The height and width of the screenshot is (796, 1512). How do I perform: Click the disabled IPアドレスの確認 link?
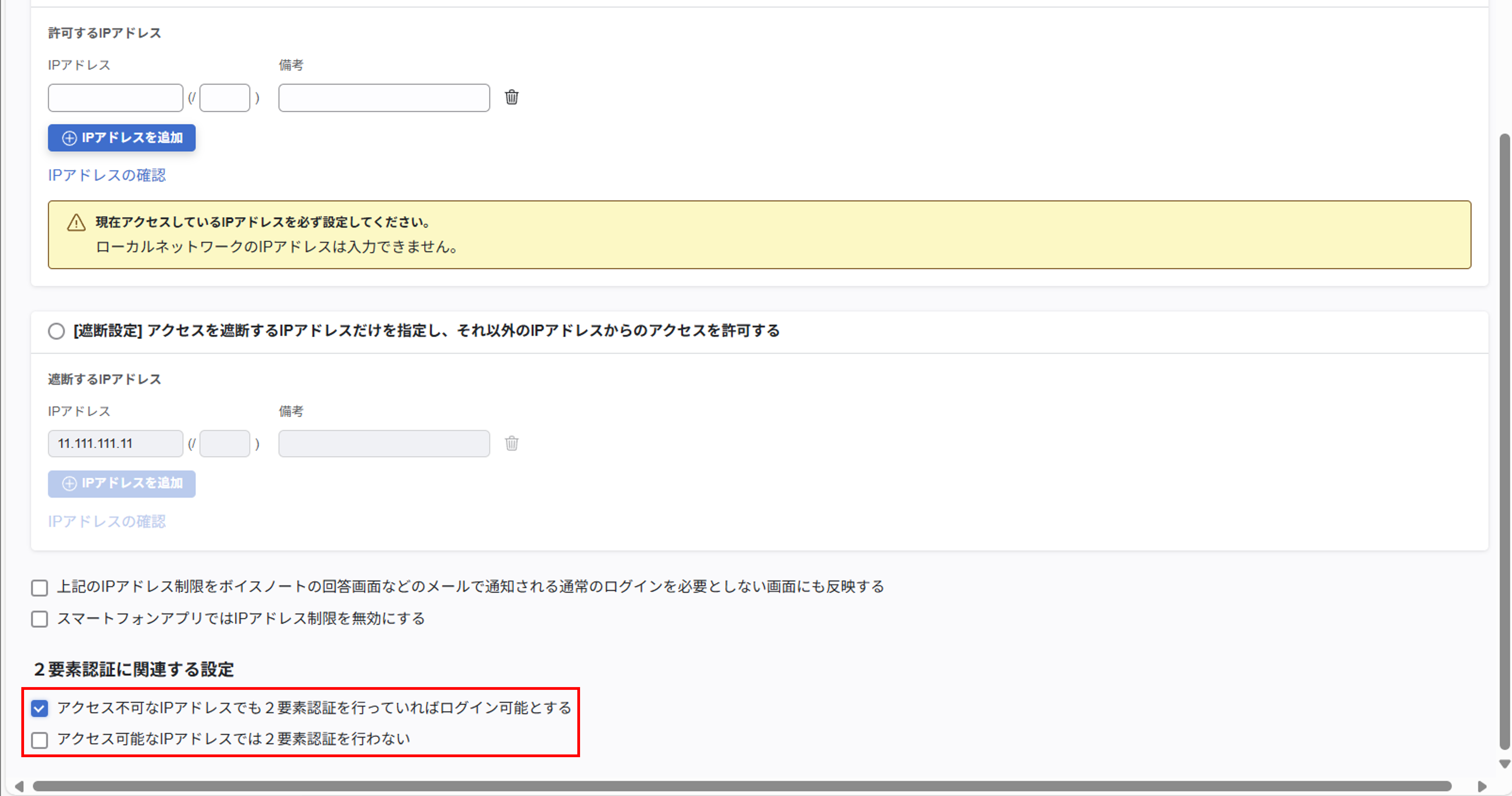click(x=107, y=521)
